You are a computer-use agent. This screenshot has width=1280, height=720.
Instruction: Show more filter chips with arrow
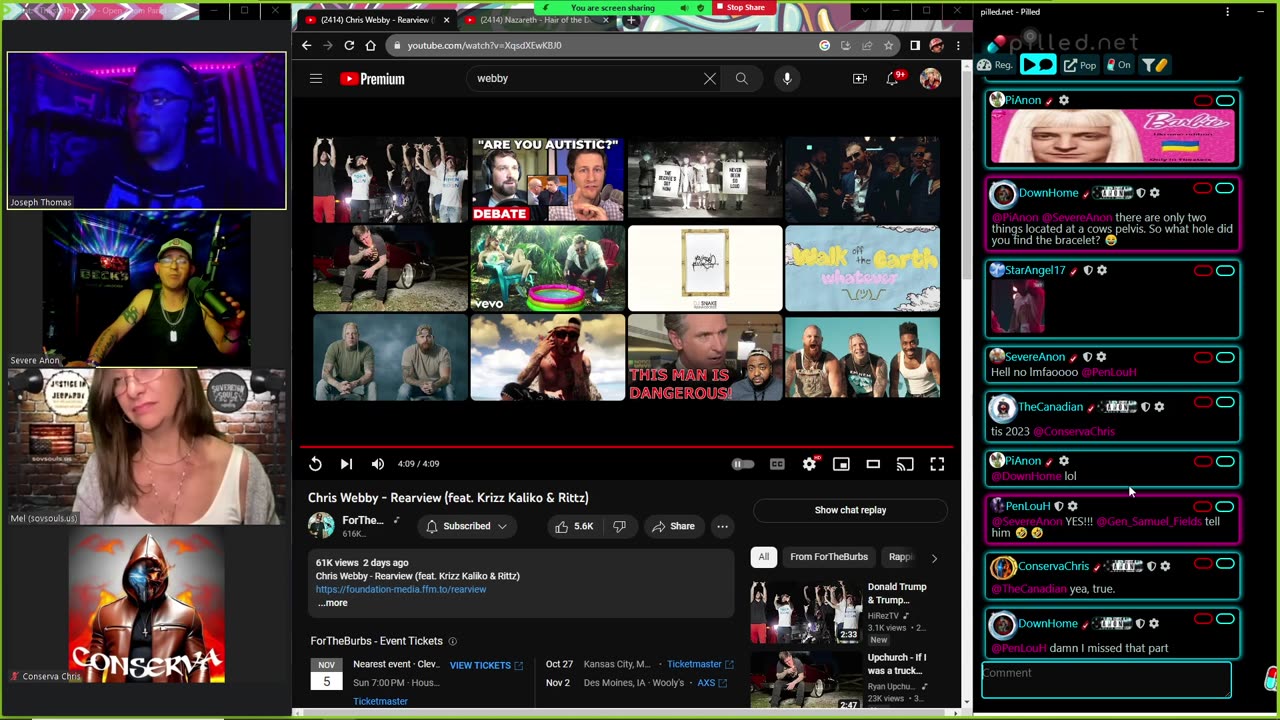pyautogui.click(x=934, y=558)
